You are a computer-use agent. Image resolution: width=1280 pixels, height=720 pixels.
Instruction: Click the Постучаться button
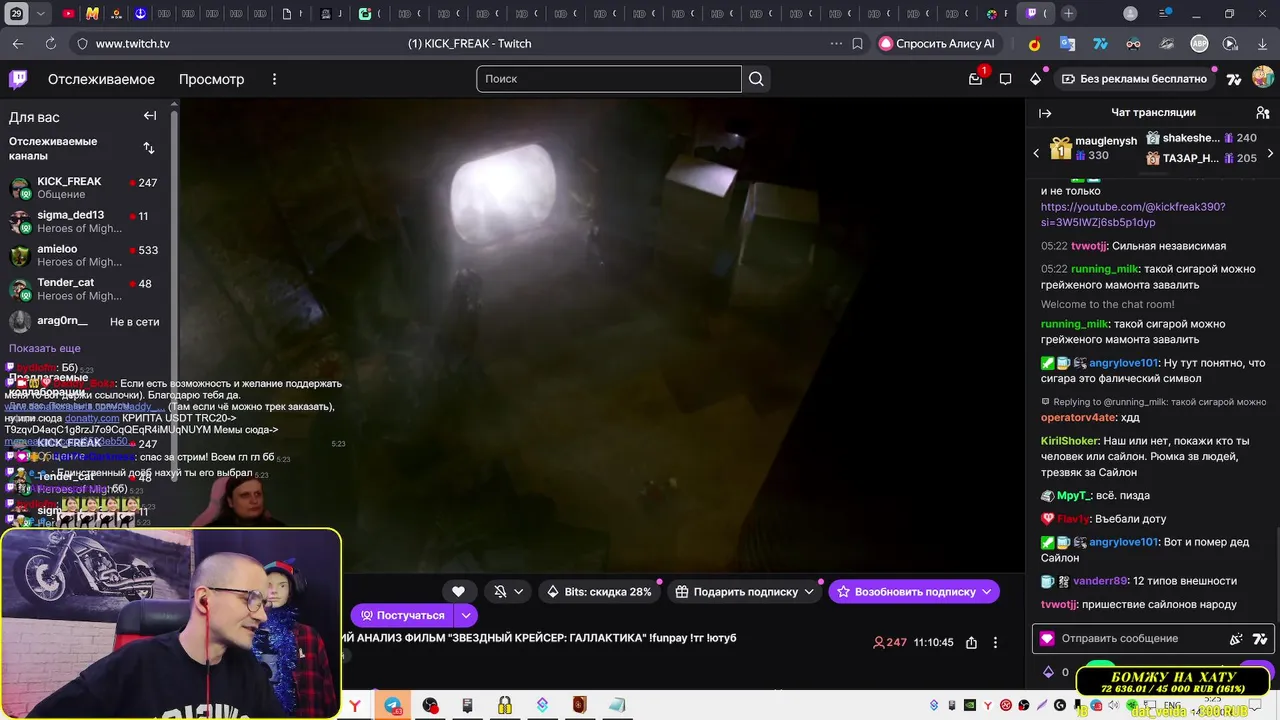[x=402, y=615]
